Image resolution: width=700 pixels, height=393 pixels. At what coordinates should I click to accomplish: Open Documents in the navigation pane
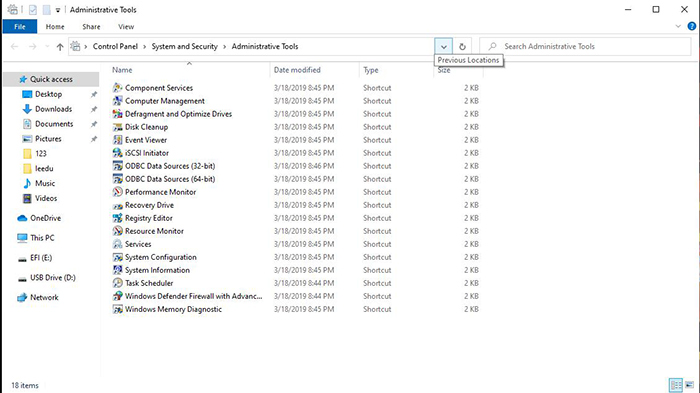[x=54, y=124]
